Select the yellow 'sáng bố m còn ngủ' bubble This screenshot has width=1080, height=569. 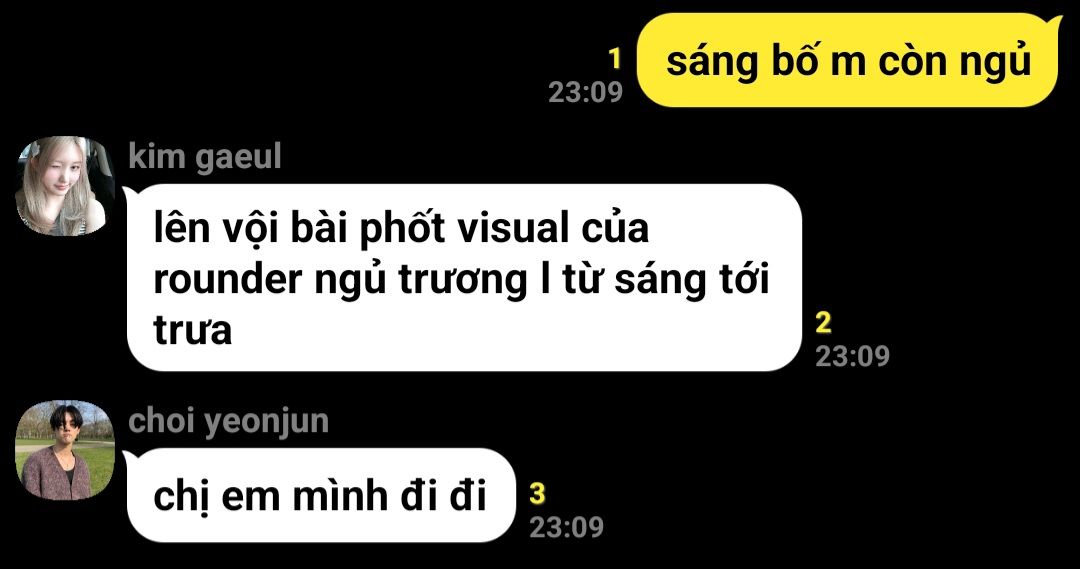(x=849, y=61)
